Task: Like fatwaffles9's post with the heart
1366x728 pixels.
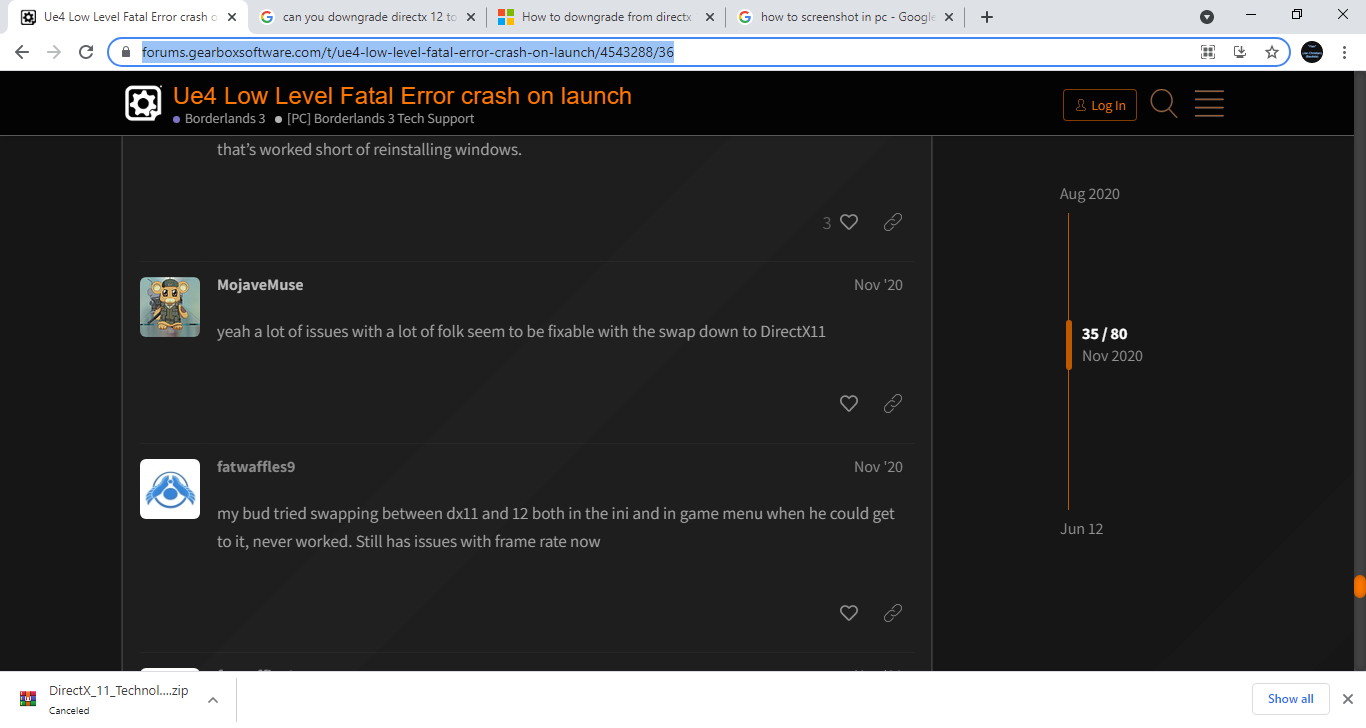Action: 849,612
